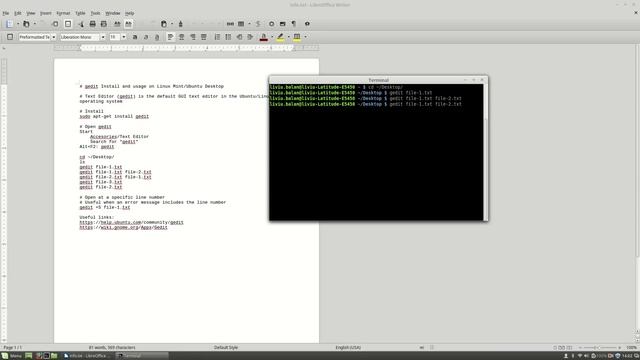640x360 pixels.
Task: Click the LibreOffice taskbar button
Action: 87,356
